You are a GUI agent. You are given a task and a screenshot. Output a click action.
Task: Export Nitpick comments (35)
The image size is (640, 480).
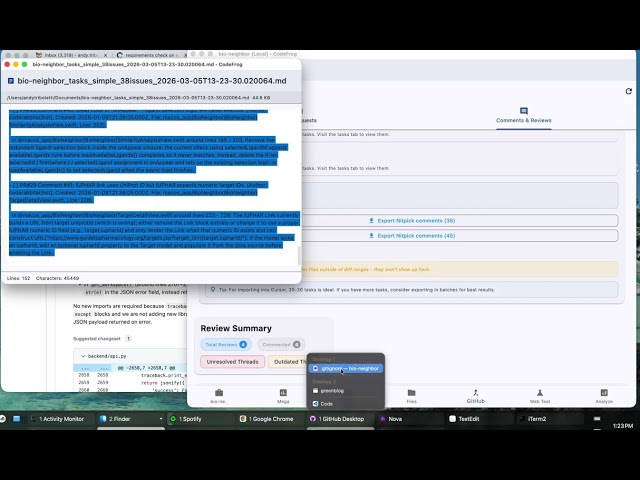point(411,220)
